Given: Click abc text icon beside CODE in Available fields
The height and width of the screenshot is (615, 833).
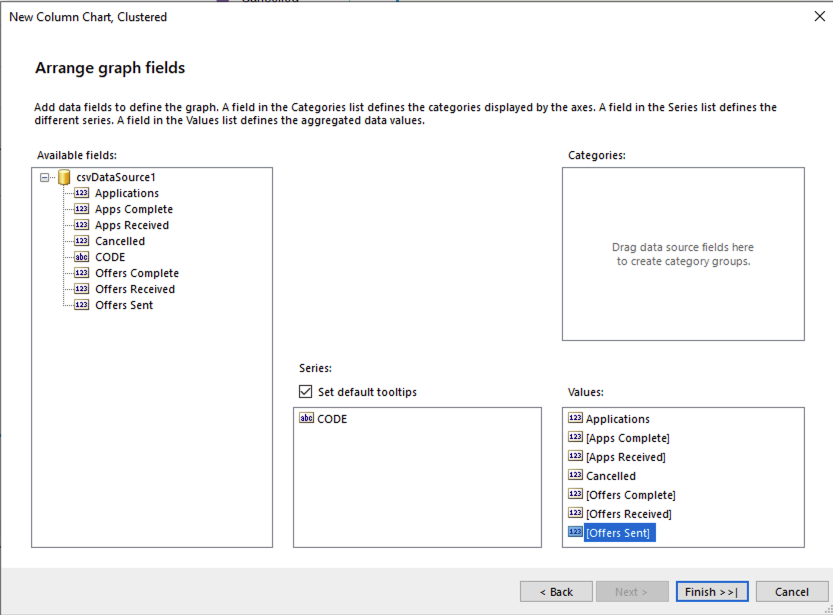Looking at the screenshot, I should pyautogui.click(x=81, y=257).
